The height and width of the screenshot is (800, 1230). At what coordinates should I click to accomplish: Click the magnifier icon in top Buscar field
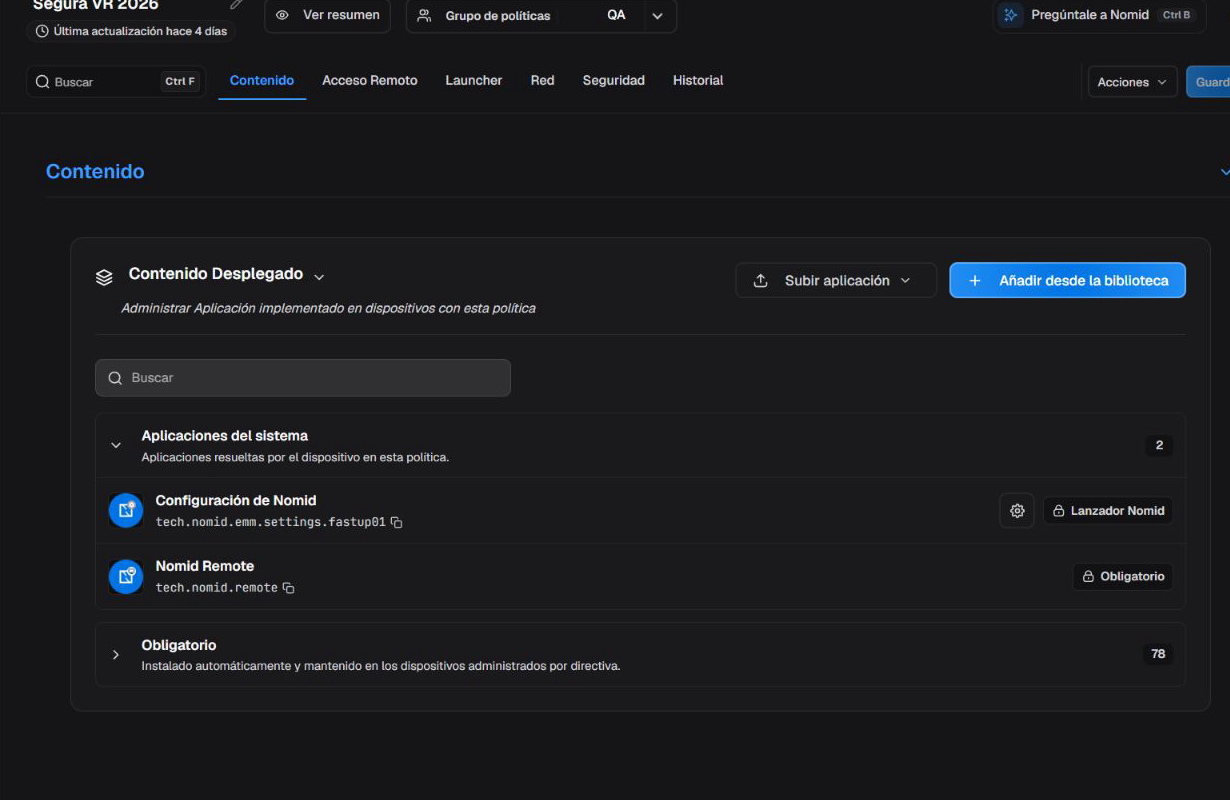[x=42, y=82]
